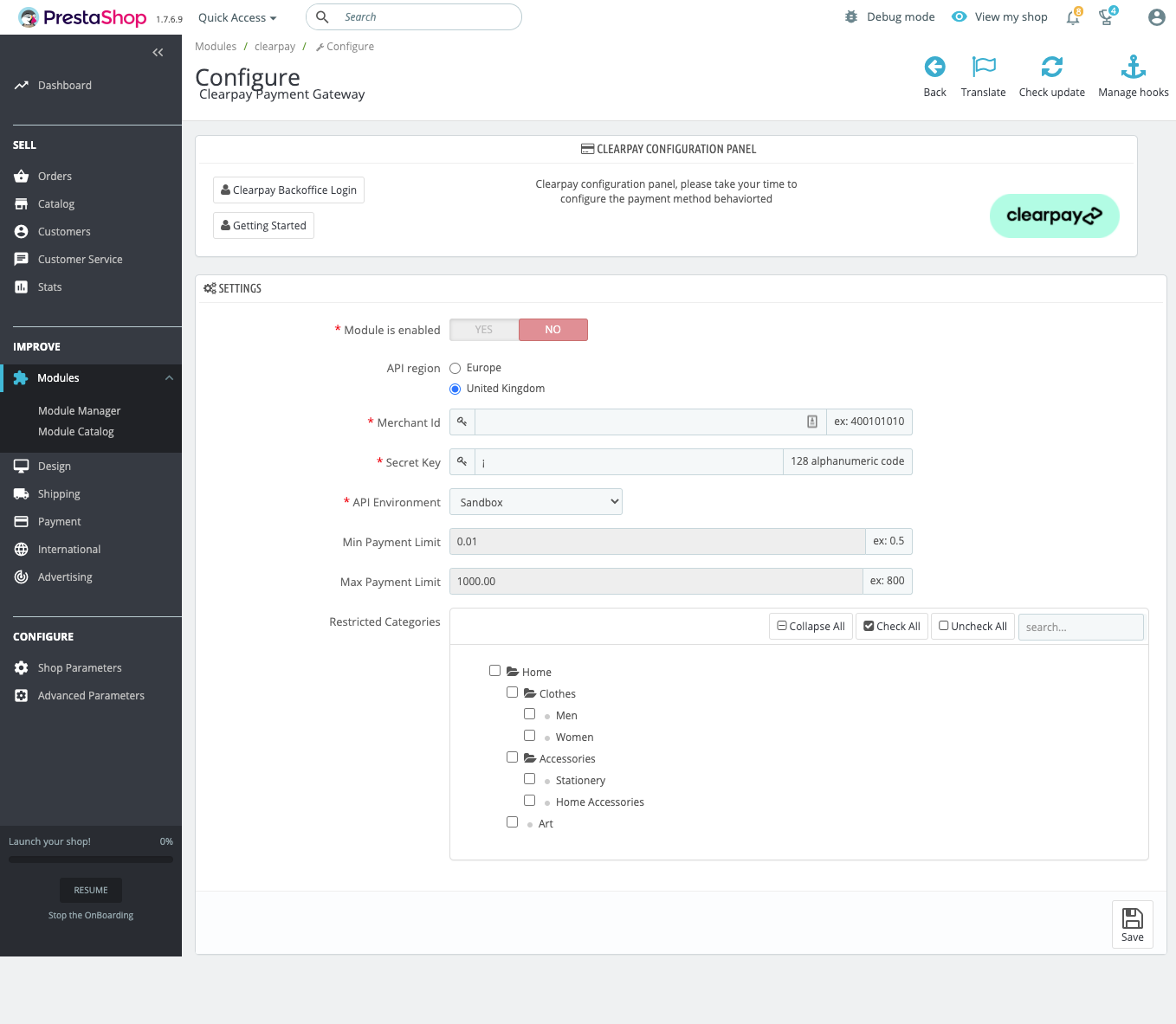This screenshot has height=1024, width=1176.
Task: Set Module is enabled to YES
Action: coord(484,330)
